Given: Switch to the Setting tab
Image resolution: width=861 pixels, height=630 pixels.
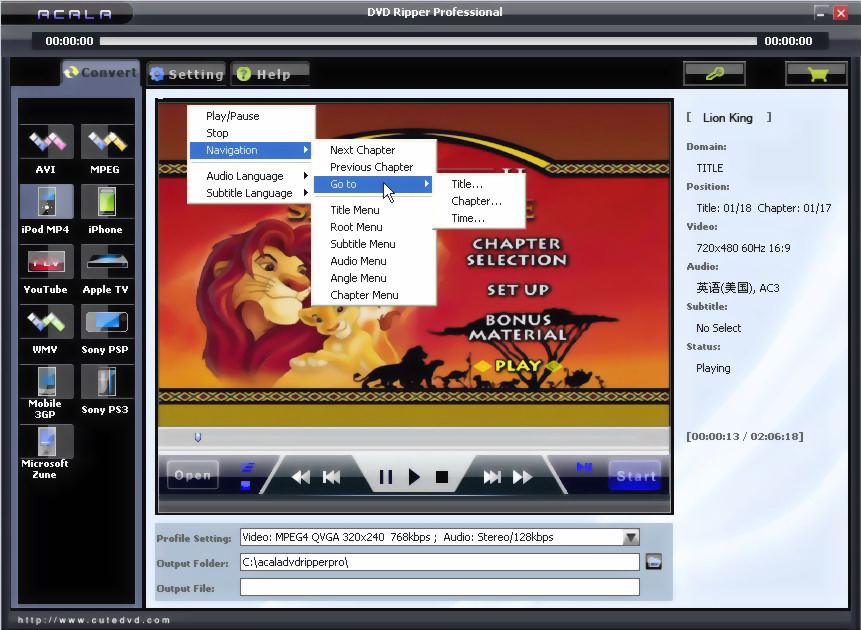Looking at the screenshot, I should (x=186, y=74).
